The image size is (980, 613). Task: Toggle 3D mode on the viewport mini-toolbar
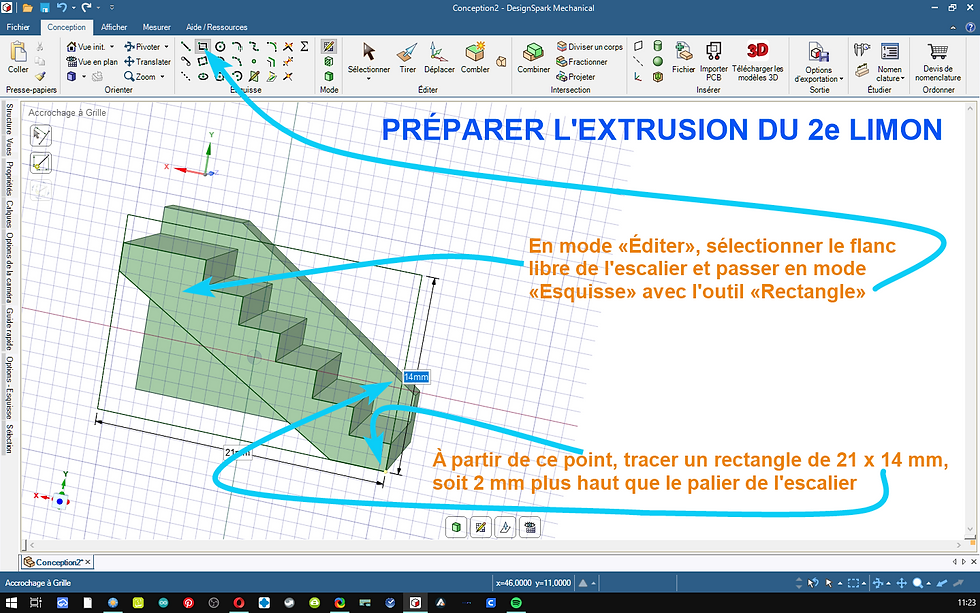456,527
